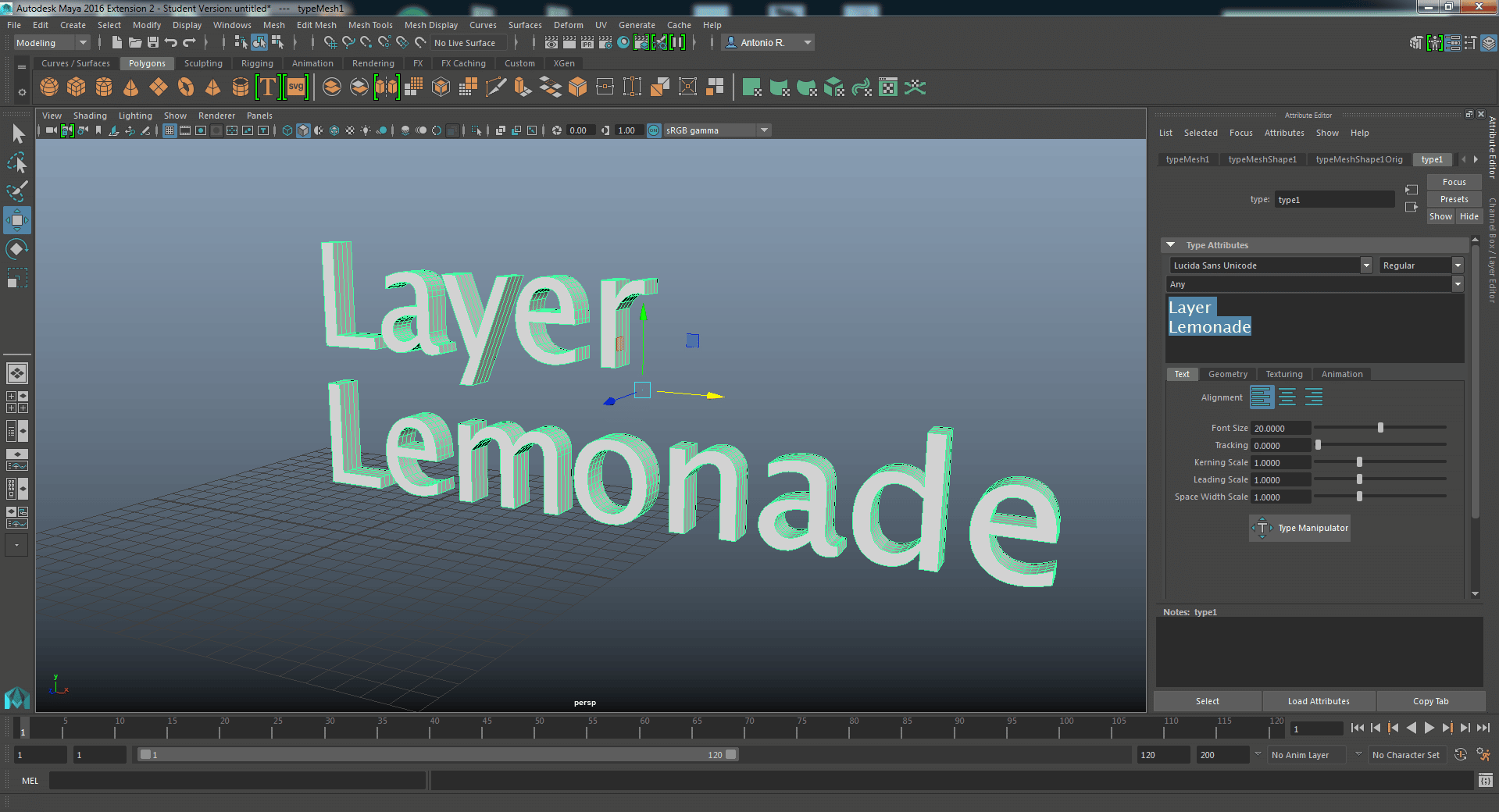Open the Lucida Sans Unicode font dropdown

1366,265
